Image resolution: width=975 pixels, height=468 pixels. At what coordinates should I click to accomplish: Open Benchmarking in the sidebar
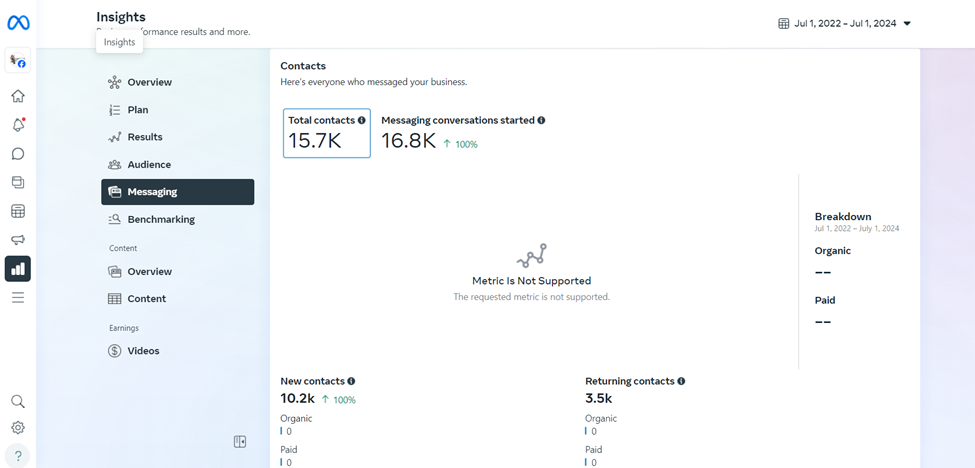pos(160,219)
